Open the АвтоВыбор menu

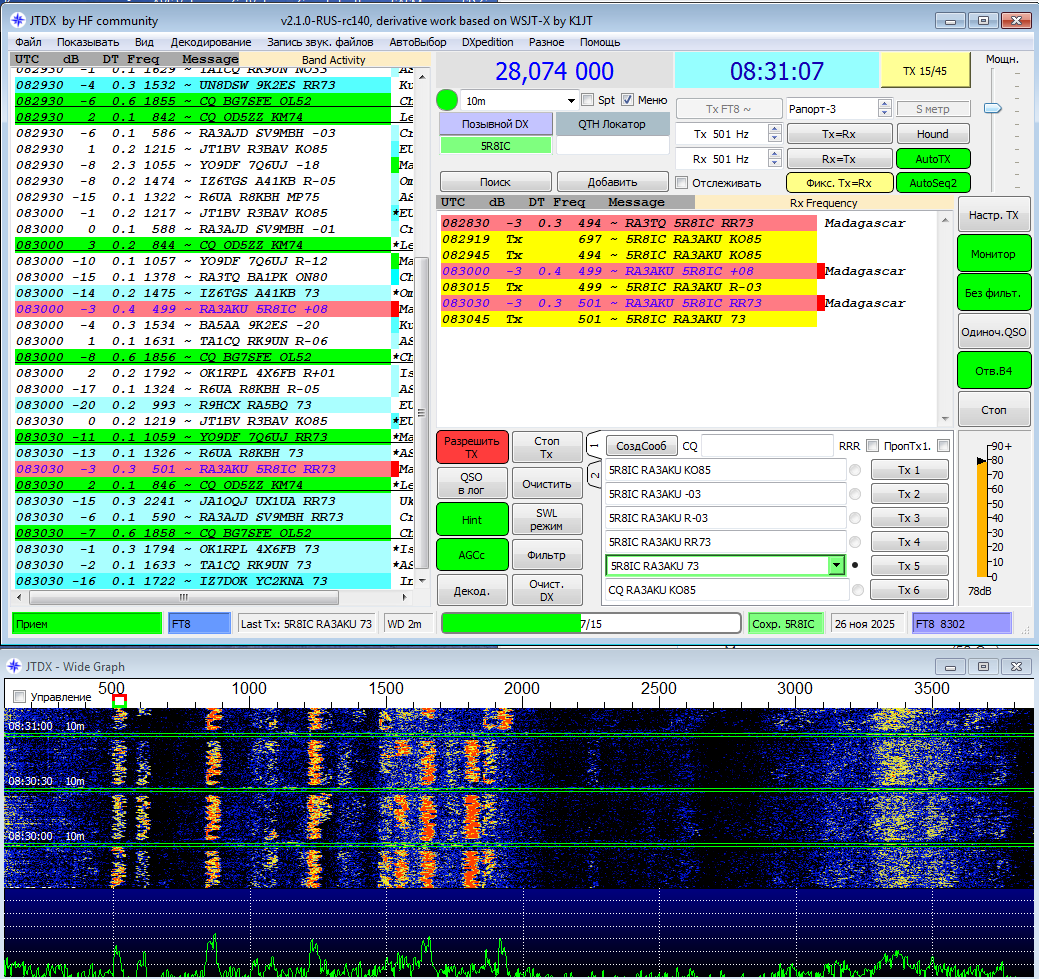click(417, 42)
